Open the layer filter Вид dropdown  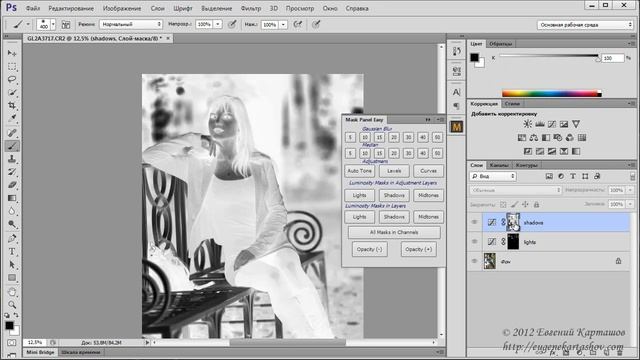(x=493, y=176)
